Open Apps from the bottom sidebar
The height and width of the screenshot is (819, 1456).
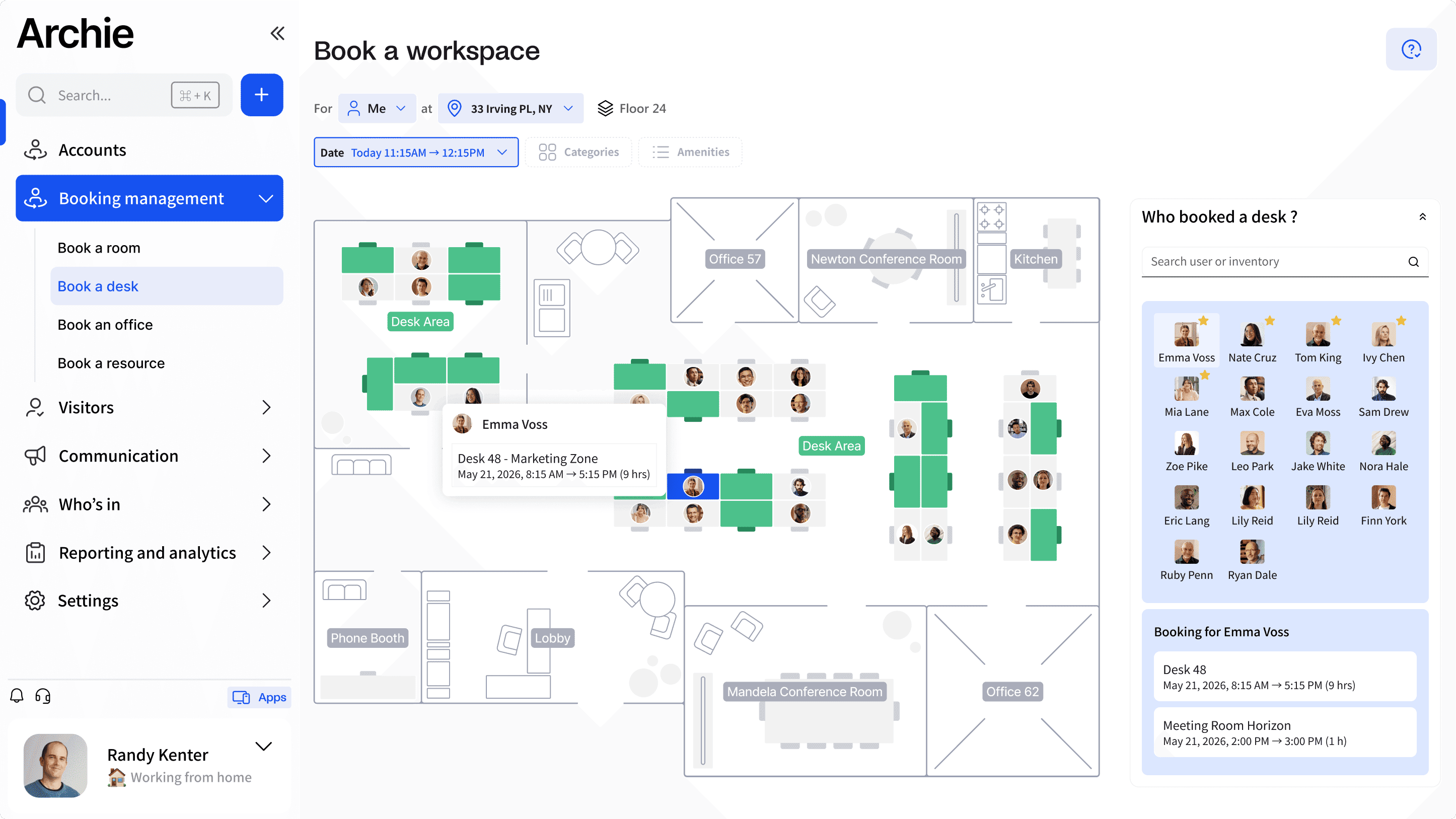pos(260,697)
